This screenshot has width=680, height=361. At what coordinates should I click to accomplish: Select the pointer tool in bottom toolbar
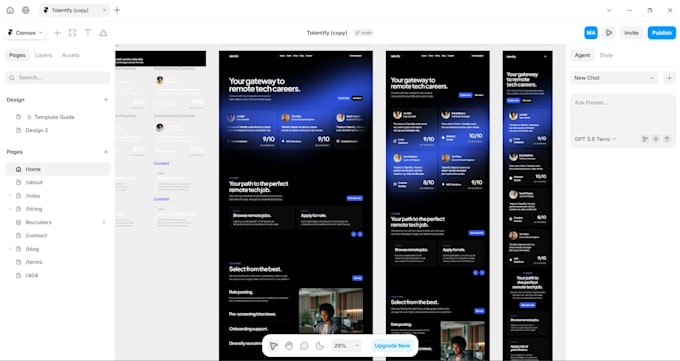(274, 346)
